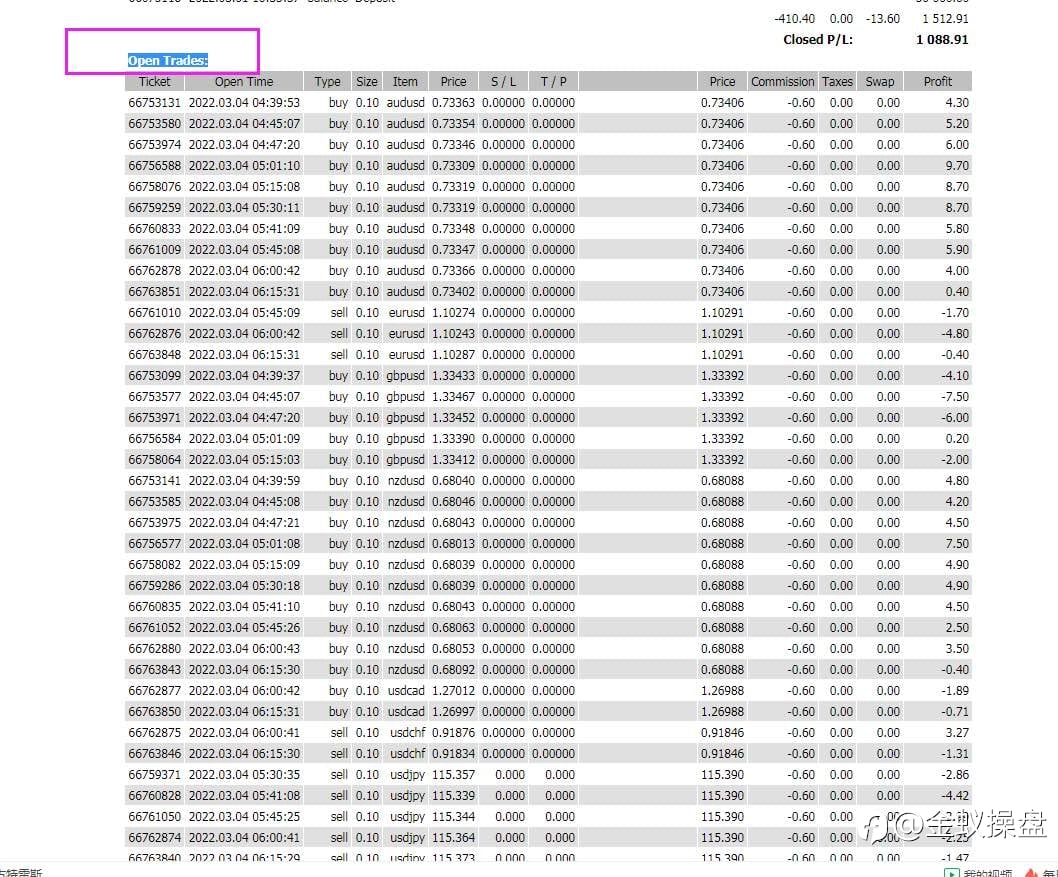Select ticket number 66756588
This screenshot has width=1058, height=877.
click(x=155, y=165)
